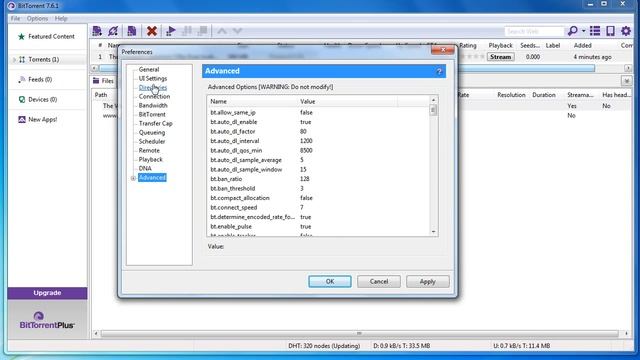Click the advanced options scrollbar thumb
The image size is (640, 360).
(x=433, y=110)
